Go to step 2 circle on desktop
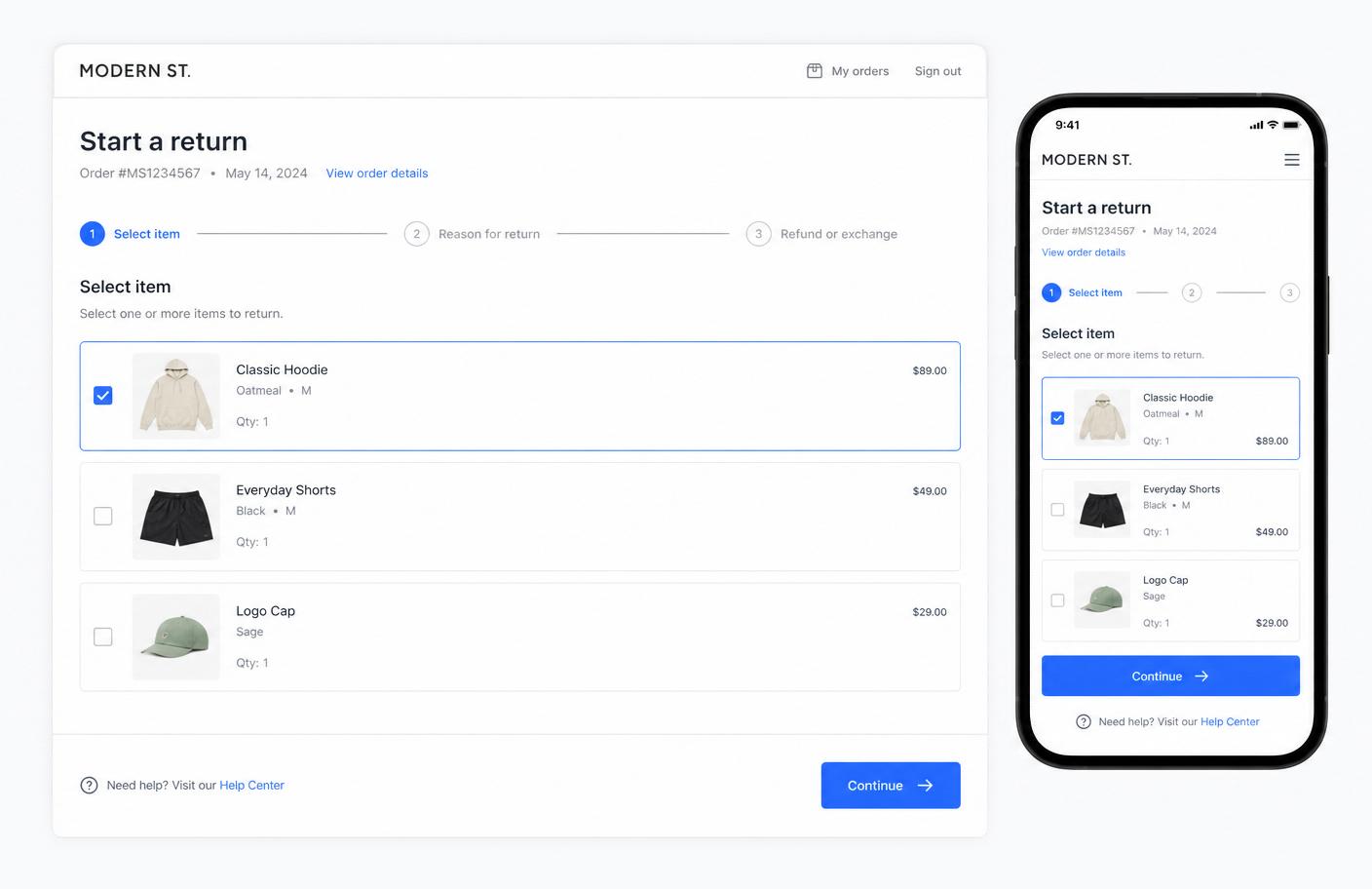1372x889 pixels. 417,234
